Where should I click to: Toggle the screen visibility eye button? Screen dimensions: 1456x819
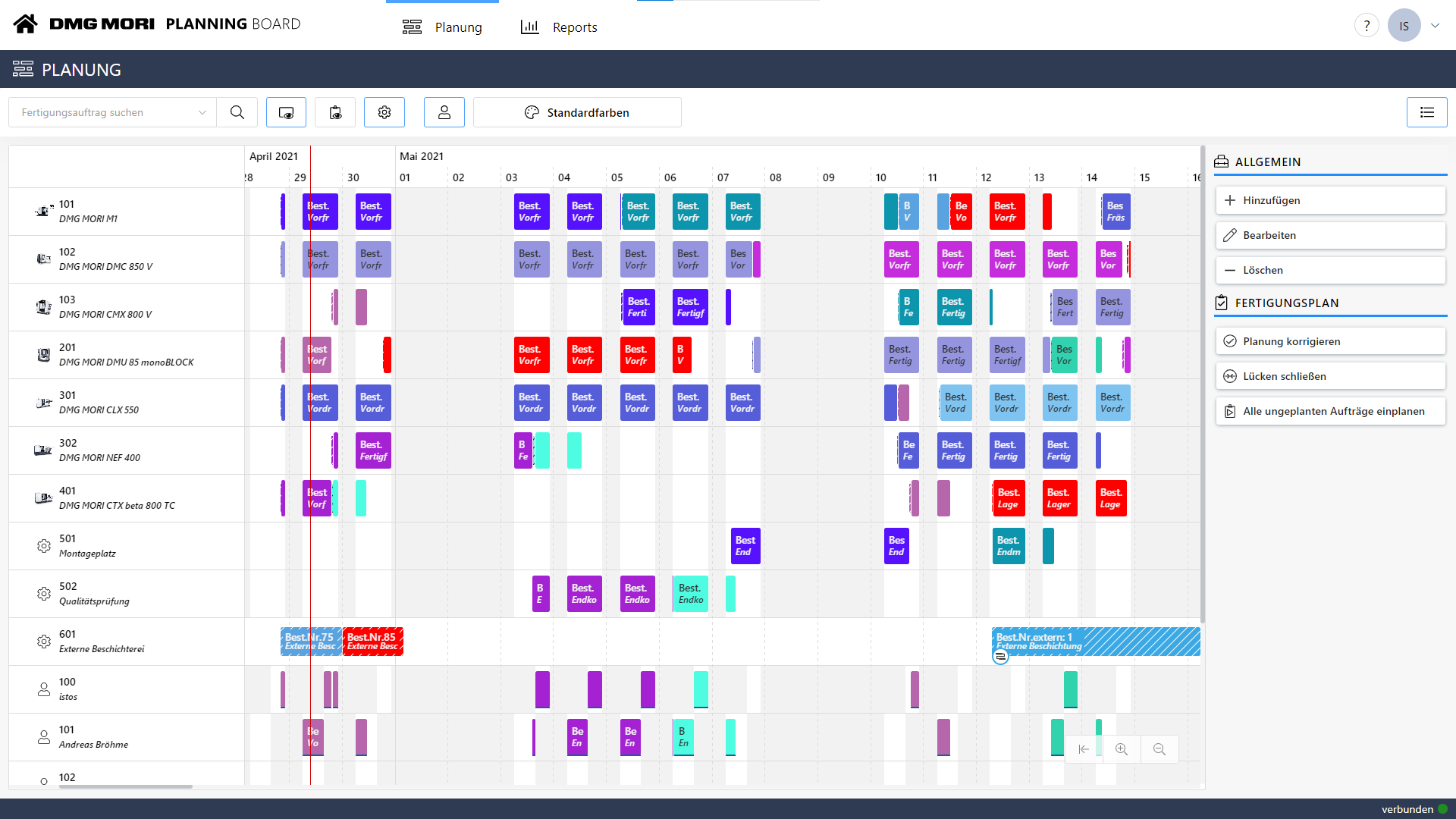point(286,112)
